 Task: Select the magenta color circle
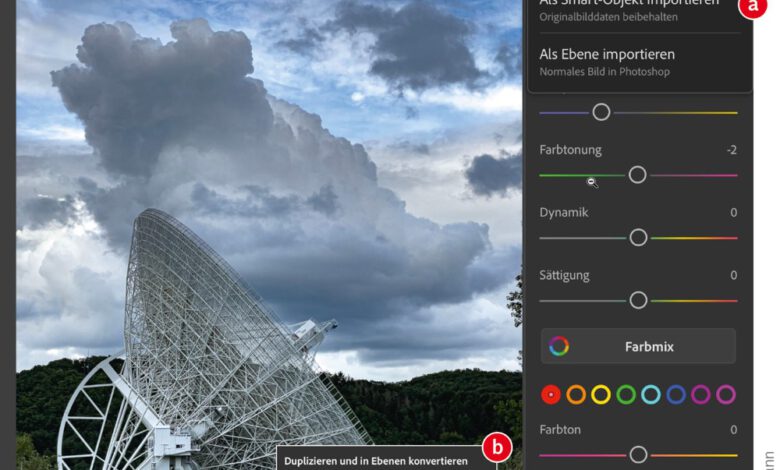[x=726, y=394]
